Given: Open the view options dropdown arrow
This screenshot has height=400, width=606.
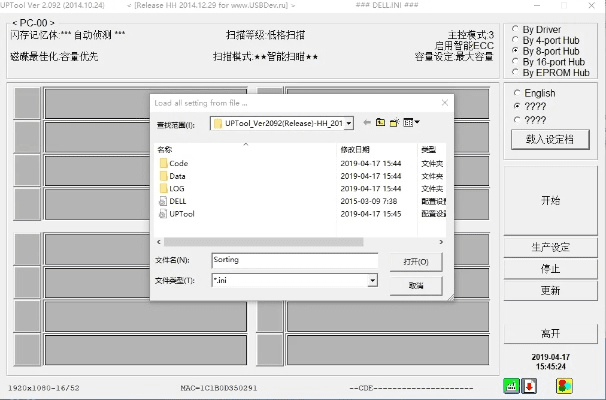Looking at the screenshot, I should (x=417, y=123).
